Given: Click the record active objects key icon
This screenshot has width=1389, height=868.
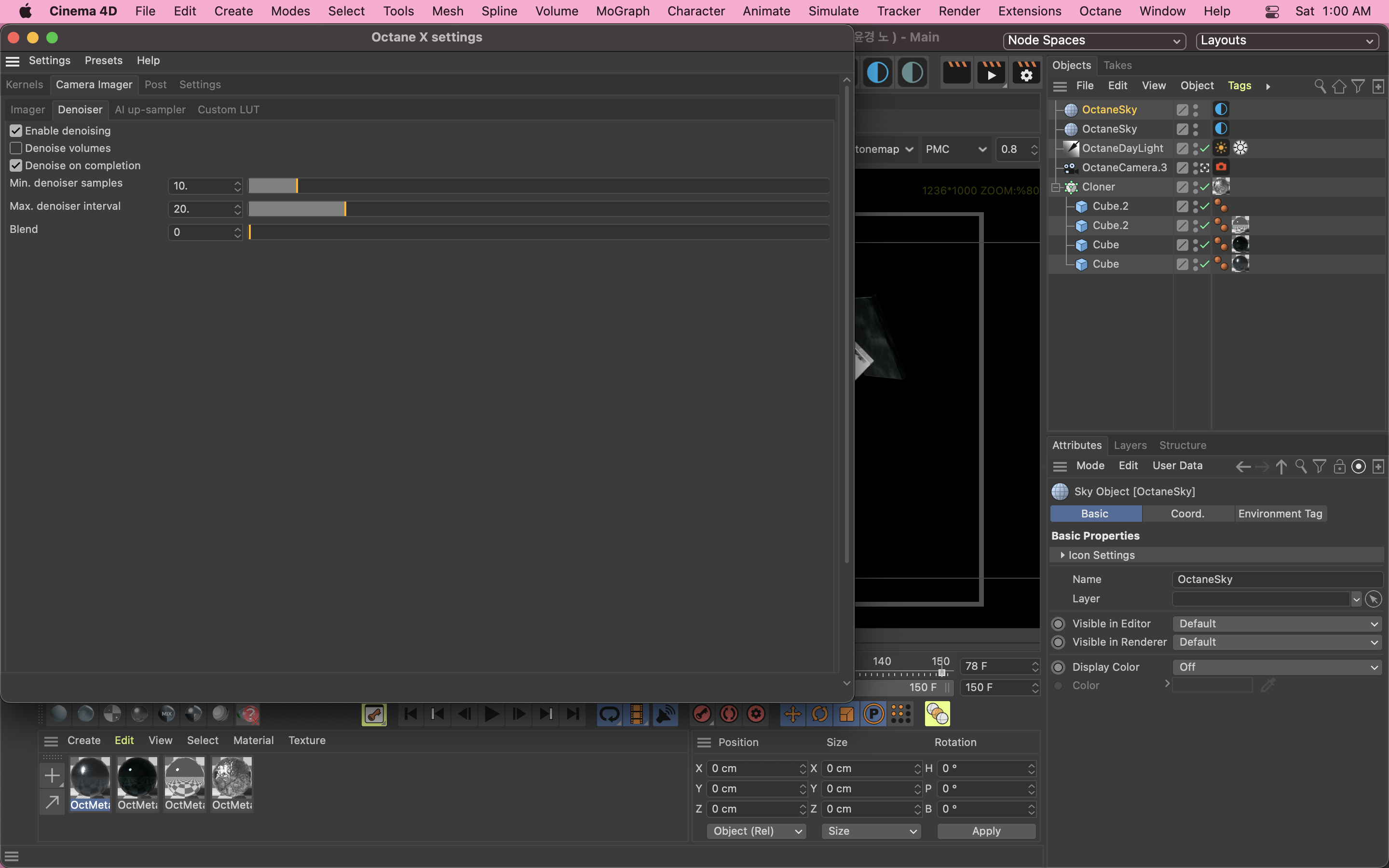Looking at the screenshot, I should pos(702,714).
